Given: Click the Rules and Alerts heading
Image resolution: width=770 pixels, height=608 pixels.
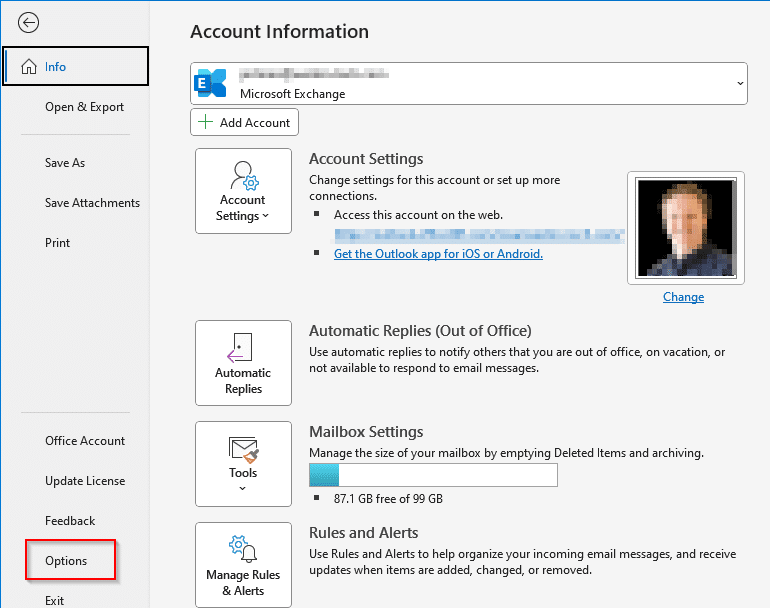Looking at the screenshot, I should pos(363,532).
